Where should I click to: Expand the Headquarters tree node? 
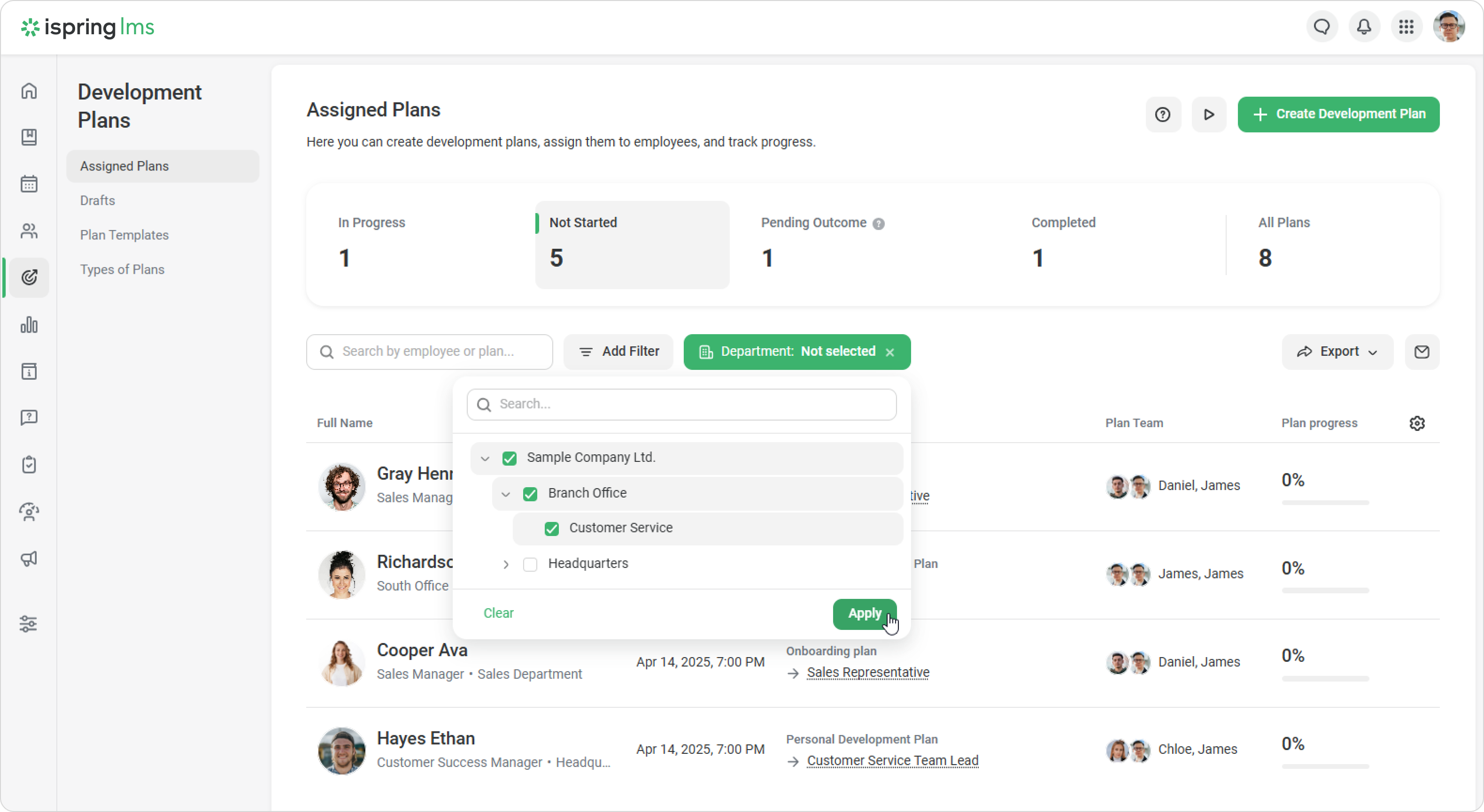506,564
